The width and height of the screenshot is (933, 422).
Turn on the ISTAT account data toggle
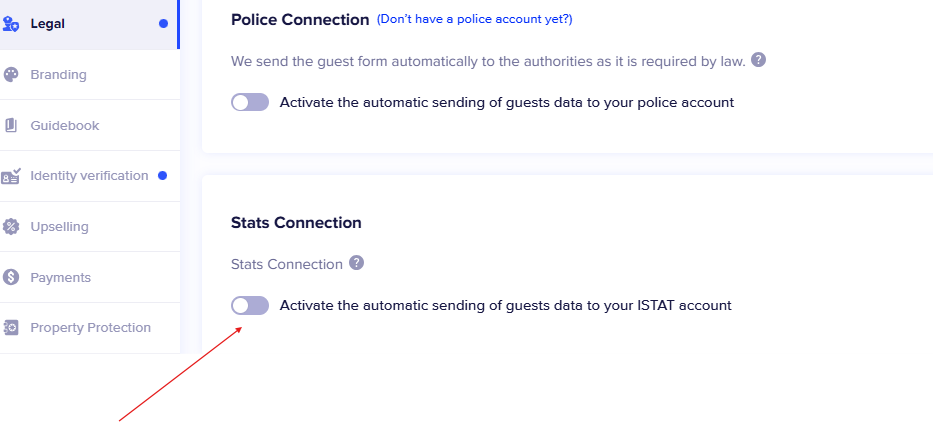pos(250,305)
